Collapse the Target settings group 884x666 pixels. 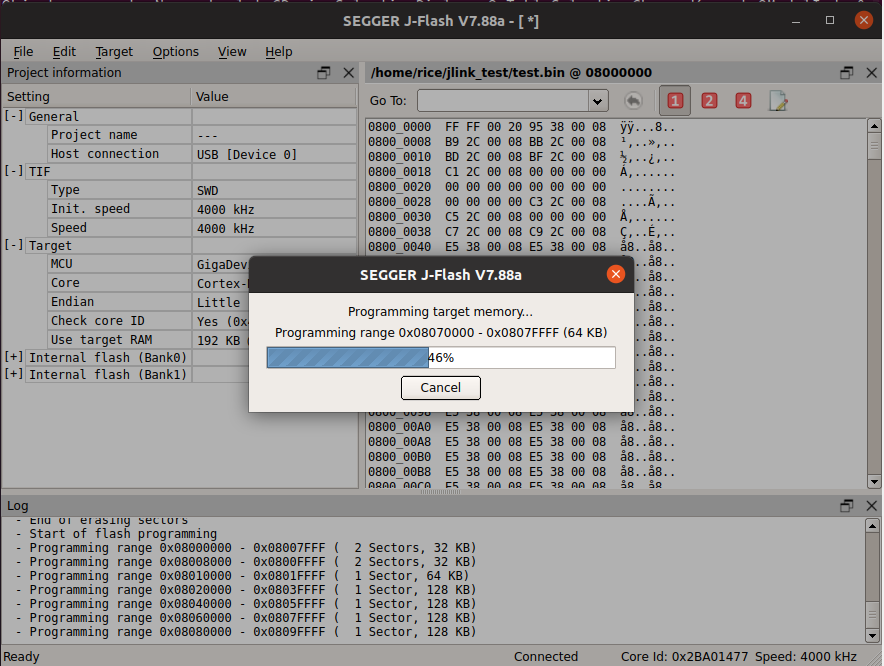(x=14, y=245)
